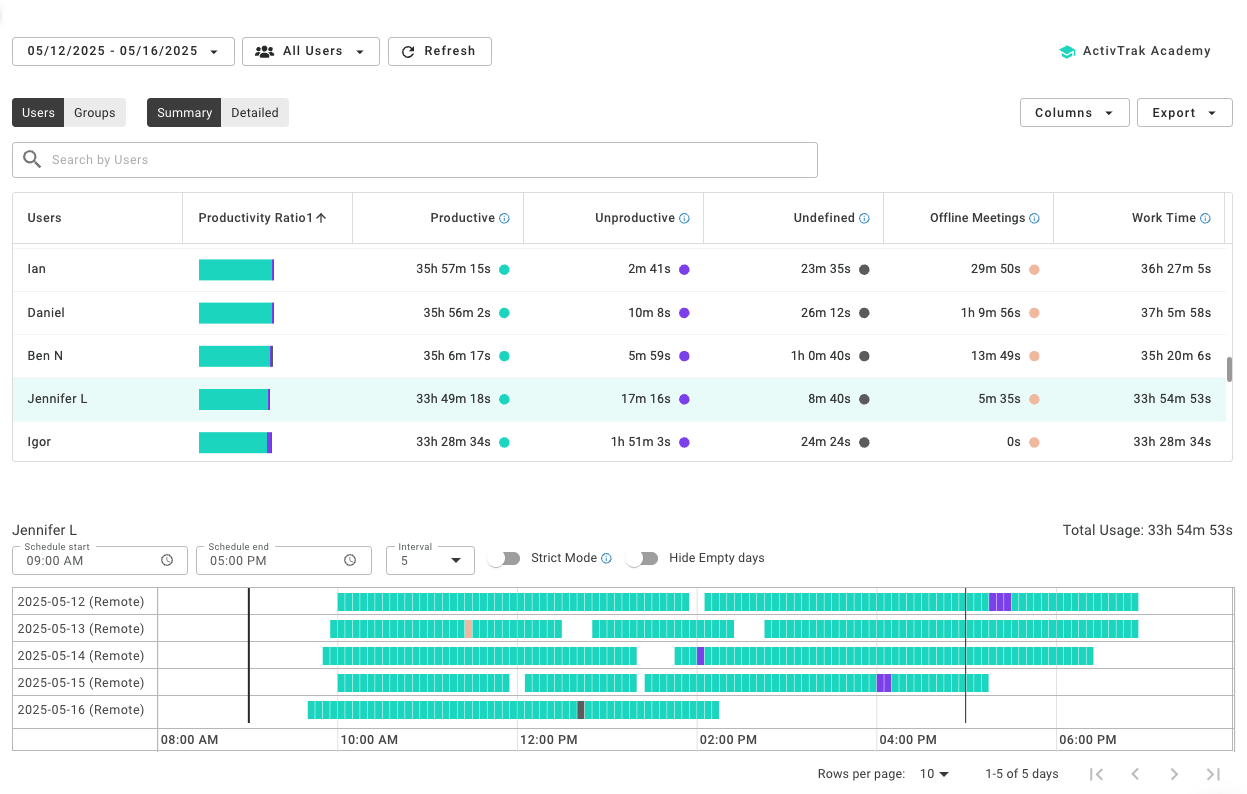Viewport: 1247px width, 794px height.
Task: Select the Detailed view tab
Action: (x=255, y=113)
